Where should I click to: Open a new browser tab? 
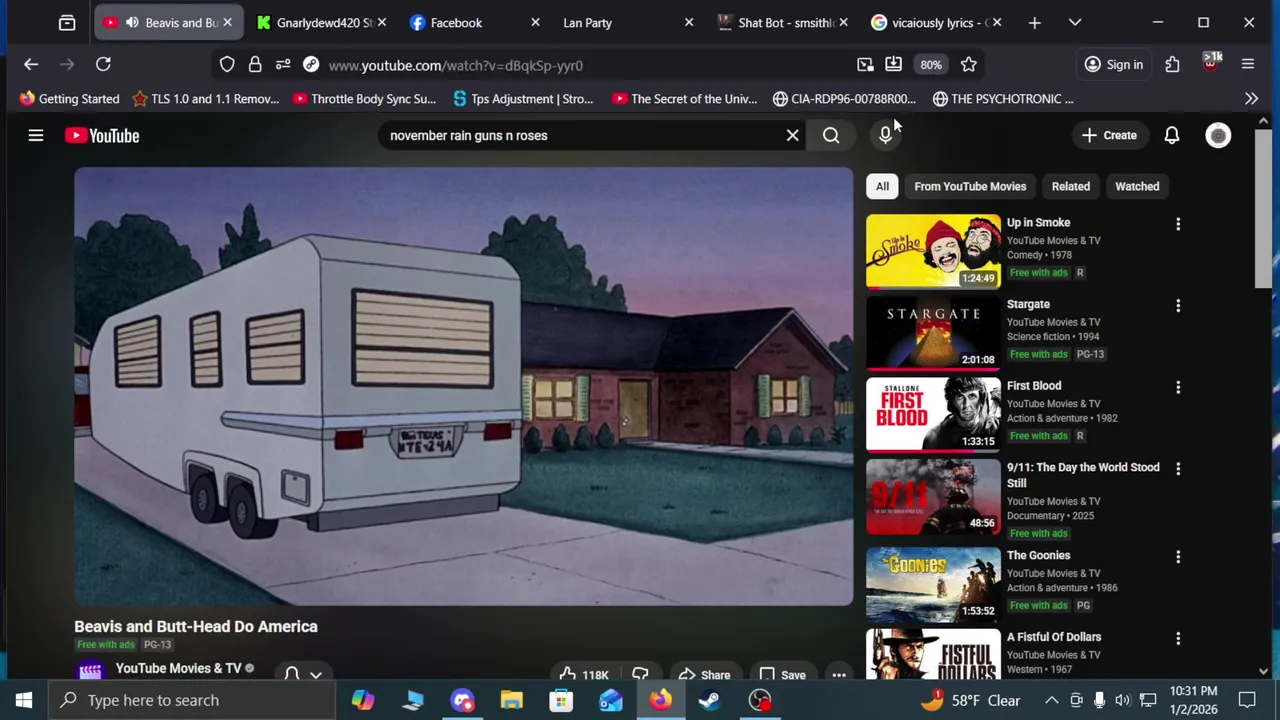[x=1035, y=22]
